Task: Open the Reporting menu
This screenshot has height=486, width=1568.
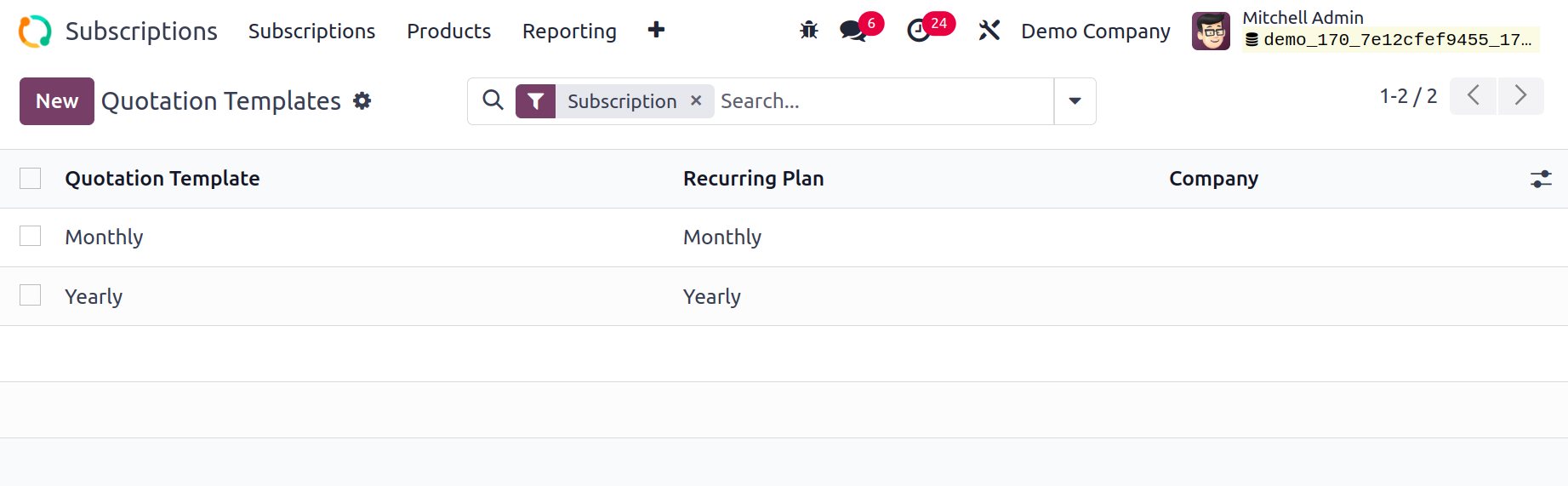Action: (x=569, y=31)
